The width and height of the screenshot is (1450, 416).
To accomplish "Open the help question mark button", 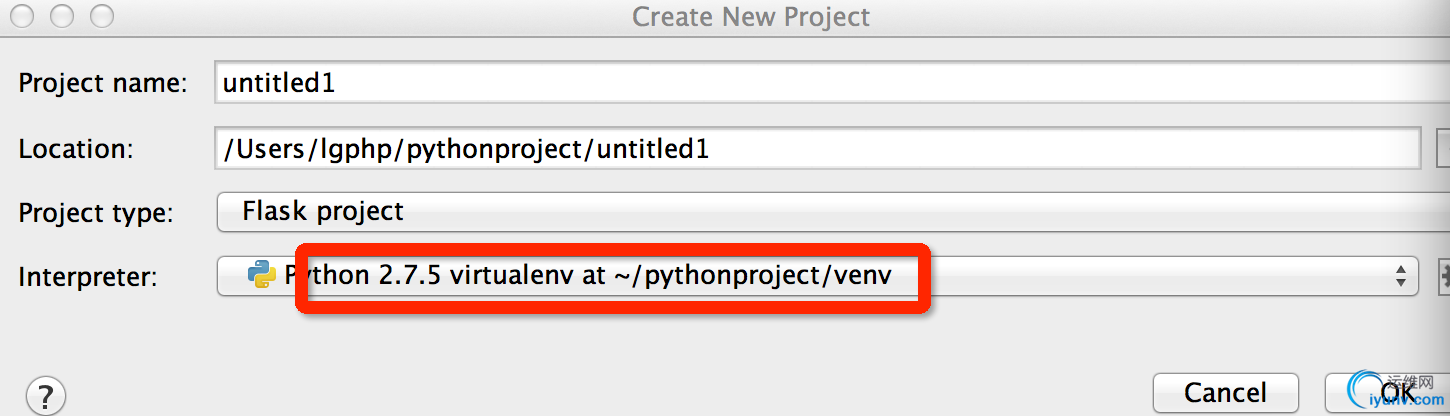I will coord(46,393).
